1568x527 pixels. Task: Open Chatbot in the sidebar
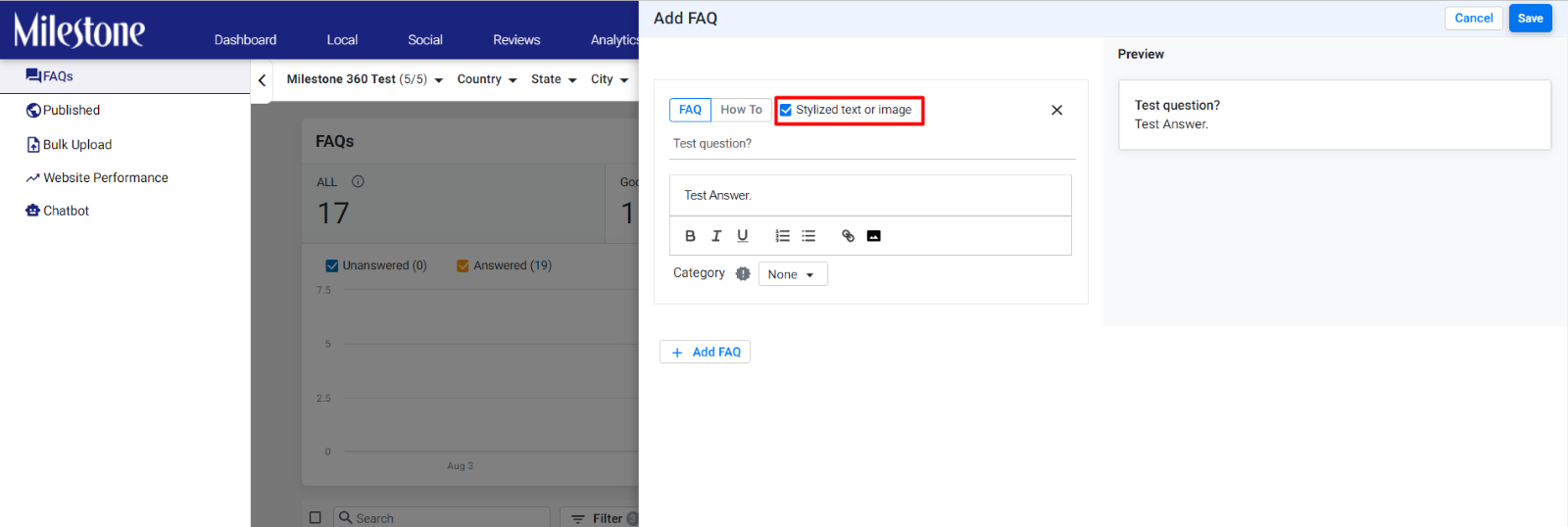(57, 211)
